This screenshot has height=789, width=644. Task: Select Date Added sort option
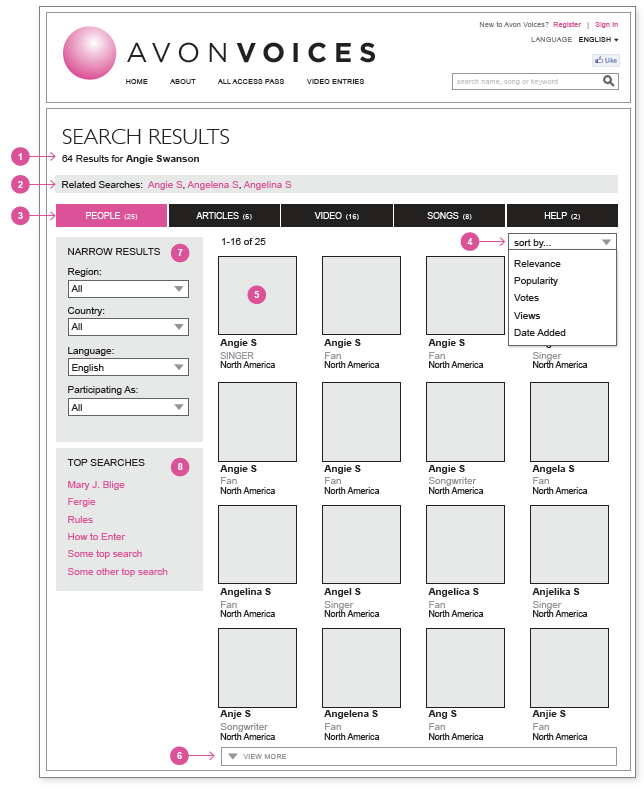540,333
